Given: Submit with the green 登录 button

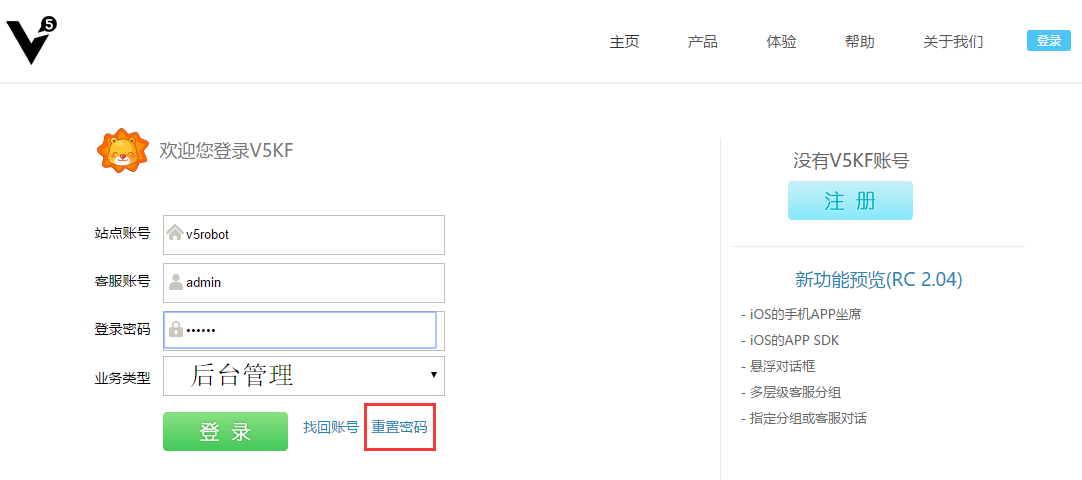Looking at the screenshot, I should [x=226, y=432].
